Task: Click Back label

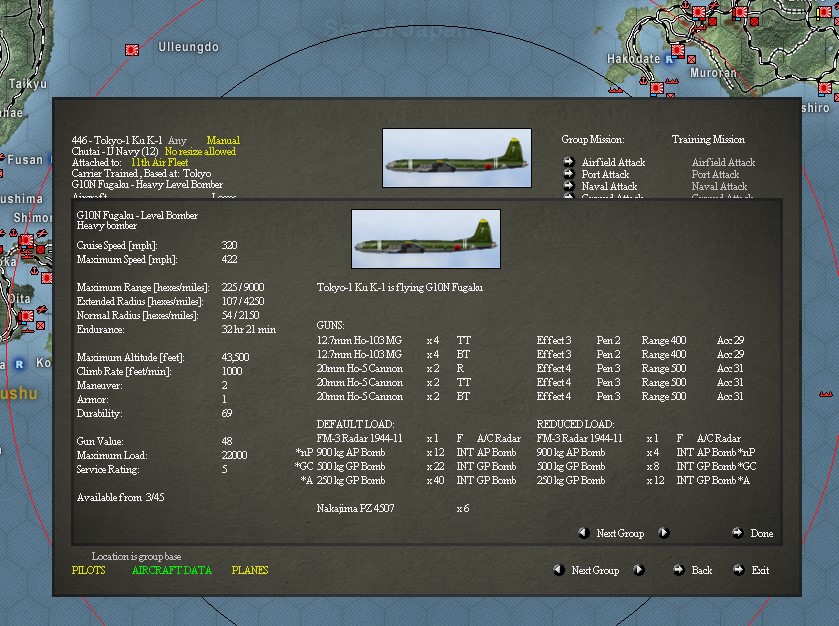Action: coord(701,570)
